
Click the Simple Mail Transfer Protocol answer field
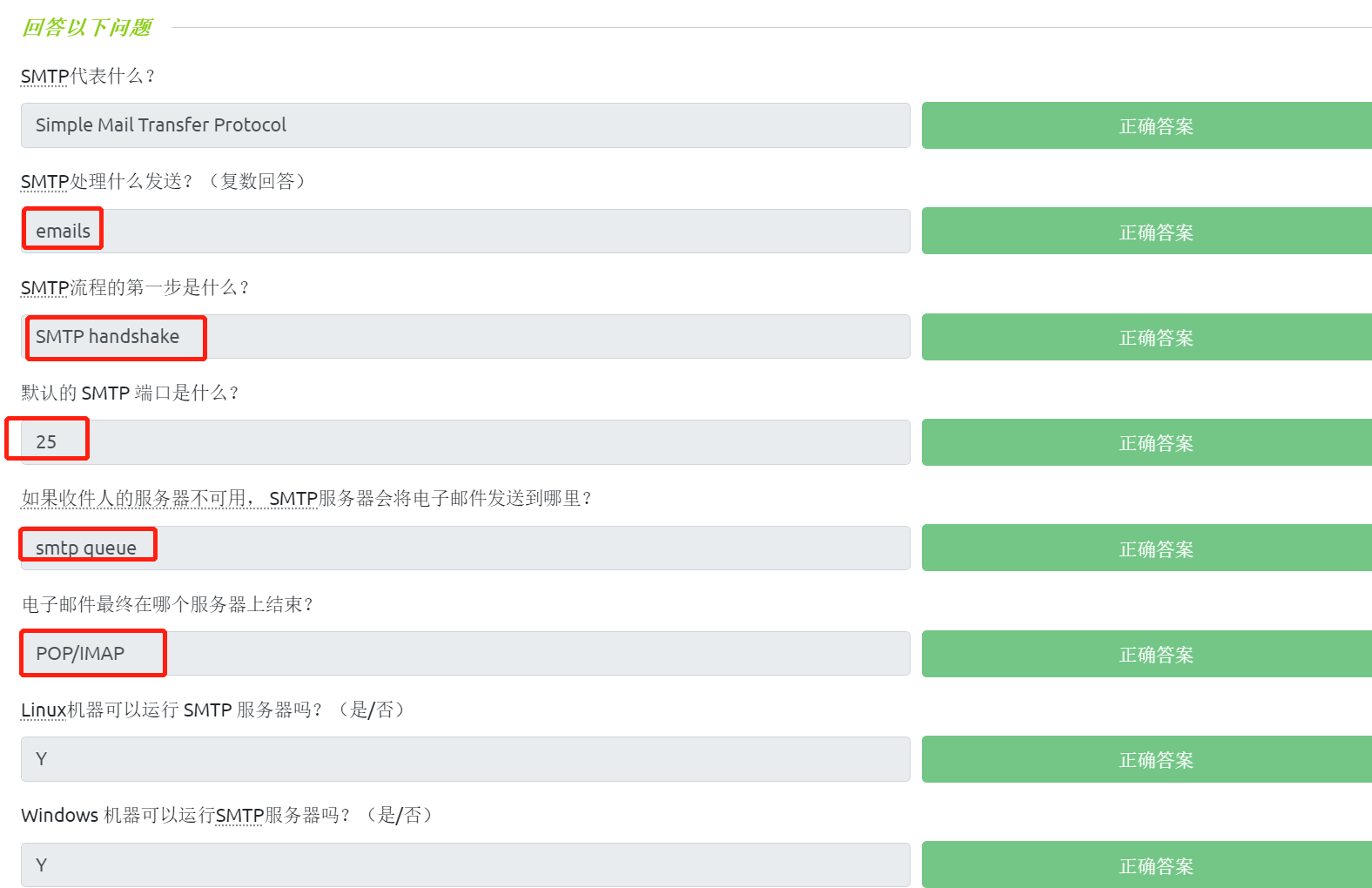pos(466,125)
